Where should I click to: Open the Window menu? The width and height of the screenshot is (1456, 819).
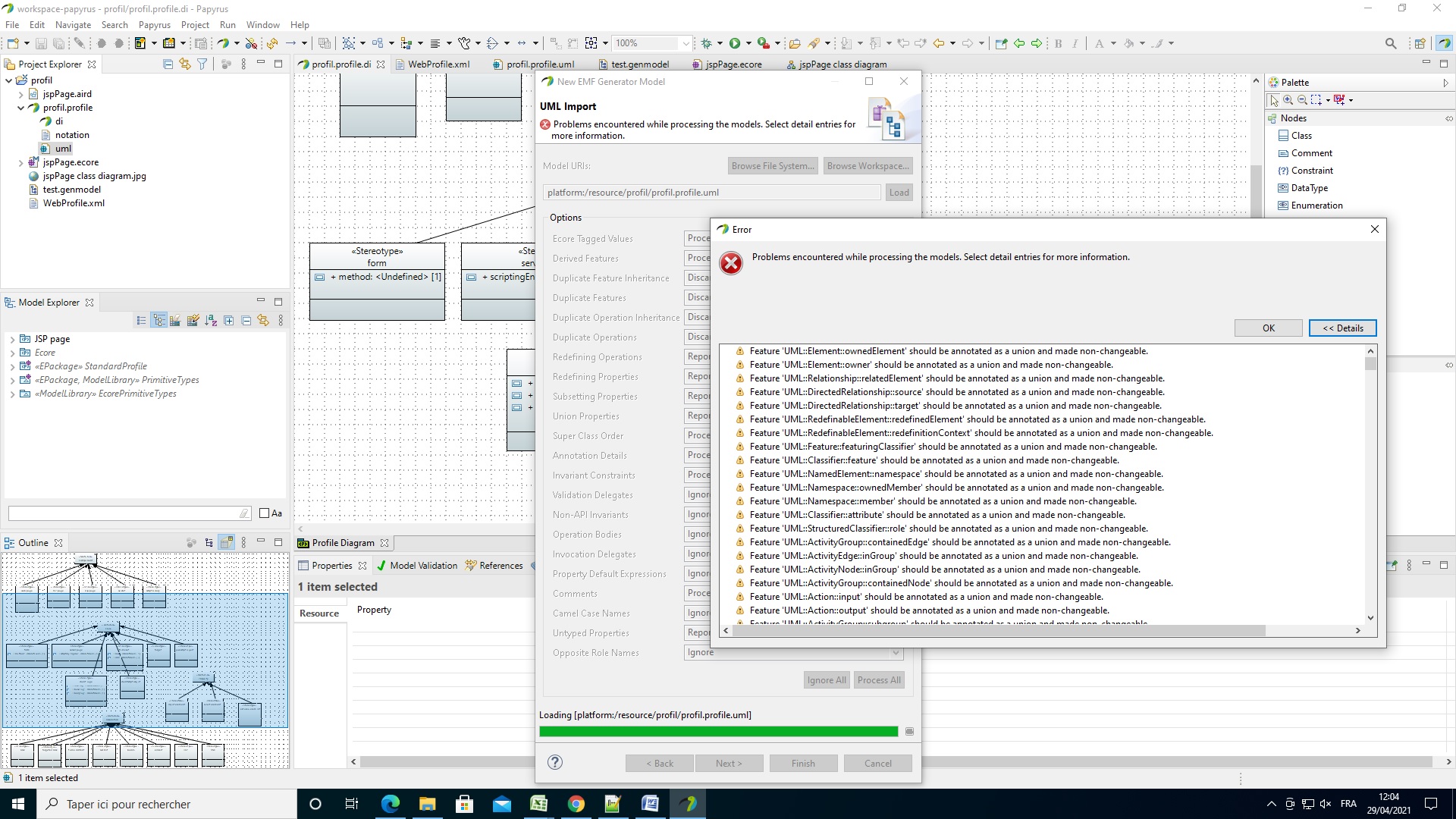click(262, 24)
